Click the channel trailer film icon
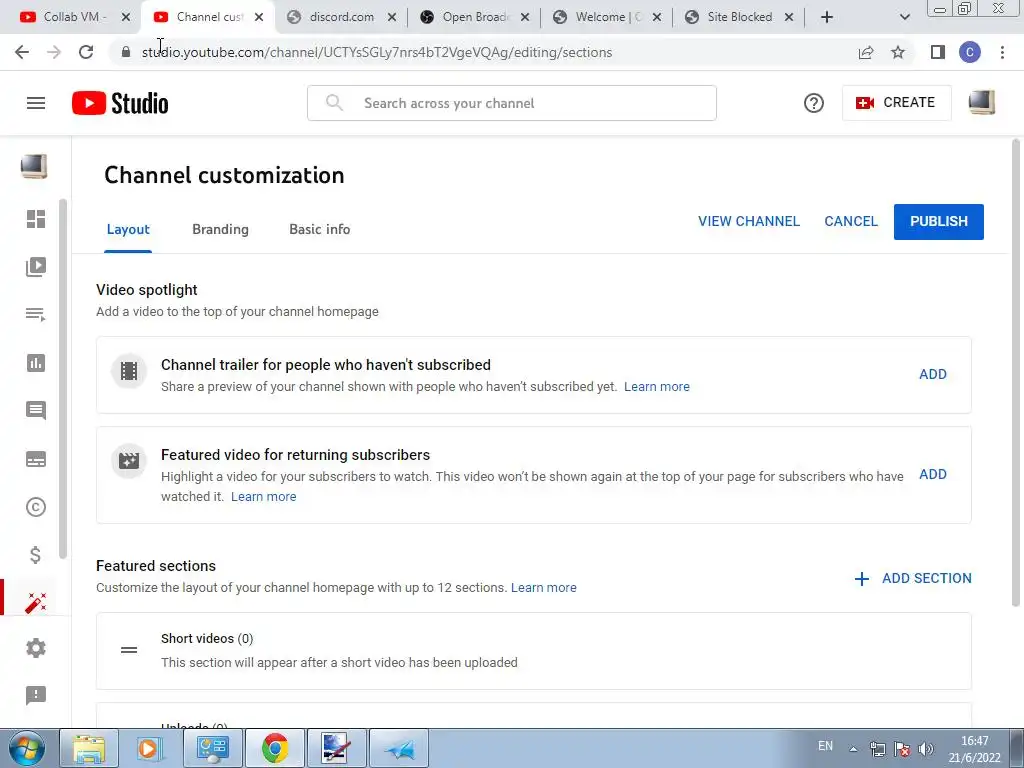1024x768 pixels. [x=129, y=371]
